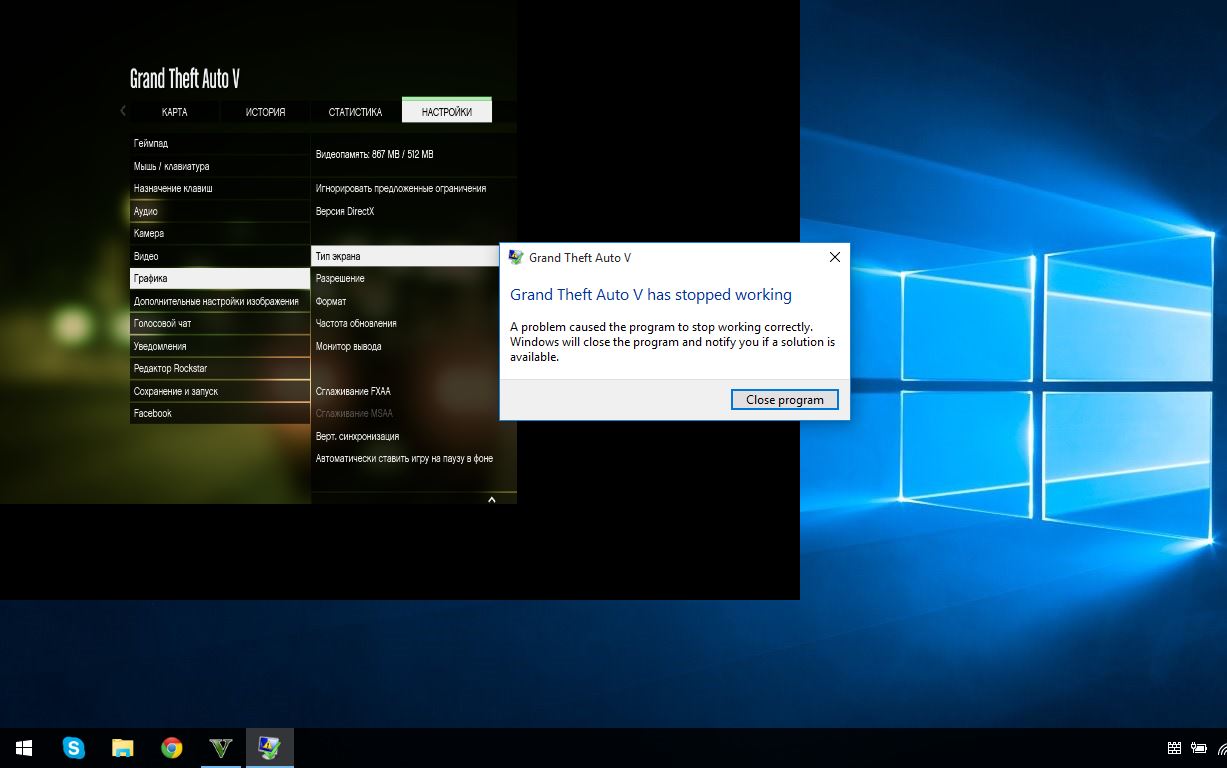The image size is (1227, 768).
Task: Click the left arrow beside the tabs
Action: tap(123, 111)
